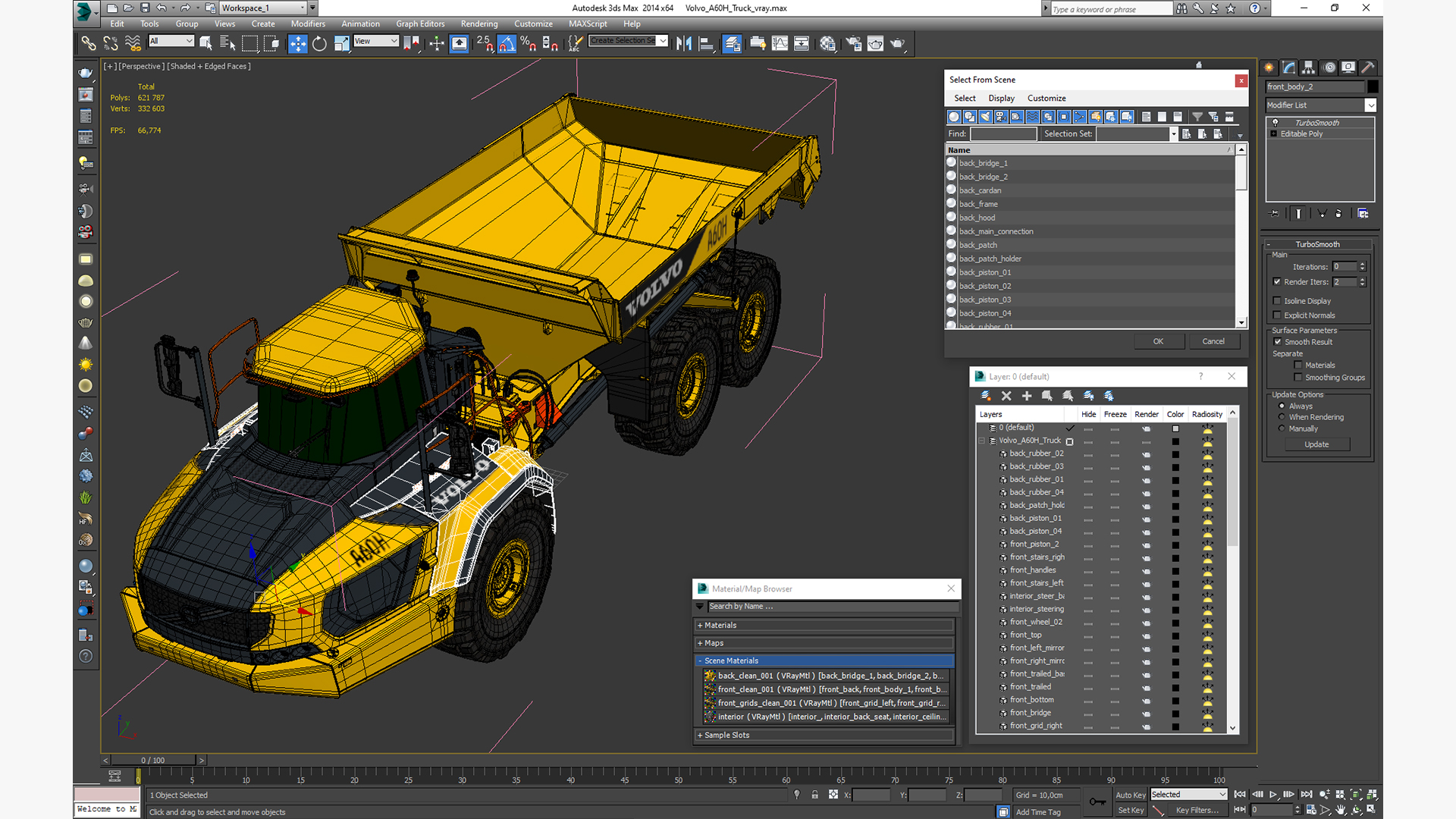
Task: Toggle the Smooth Result checkbox
Action: click(x=1278, y=342)
